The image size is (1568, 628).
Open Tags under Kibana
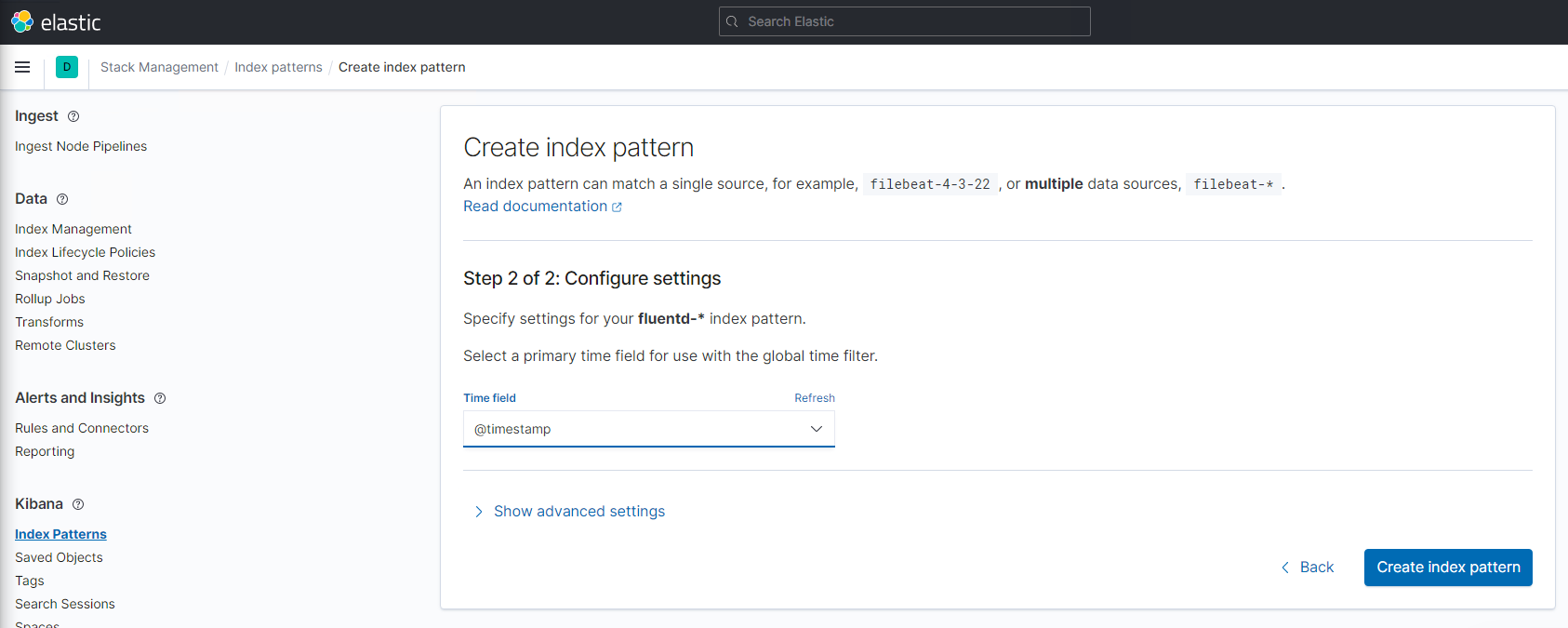[x=30, y=581]
